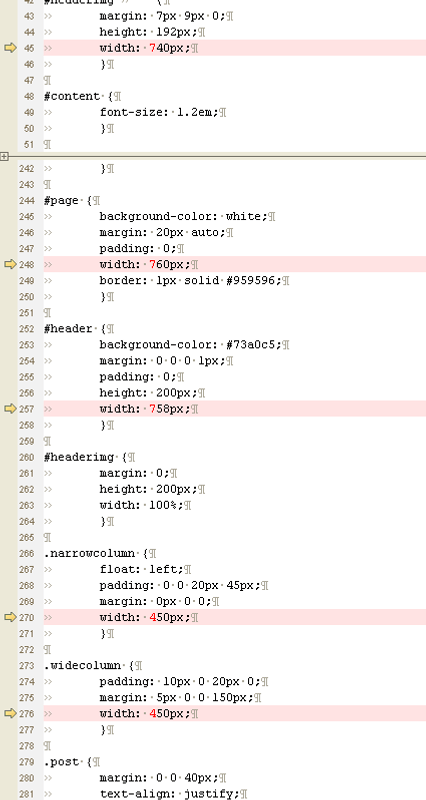Viewport: 426px width, 800px height.
Task: Click the diff arrow marker on line 257
Action: 10,409
